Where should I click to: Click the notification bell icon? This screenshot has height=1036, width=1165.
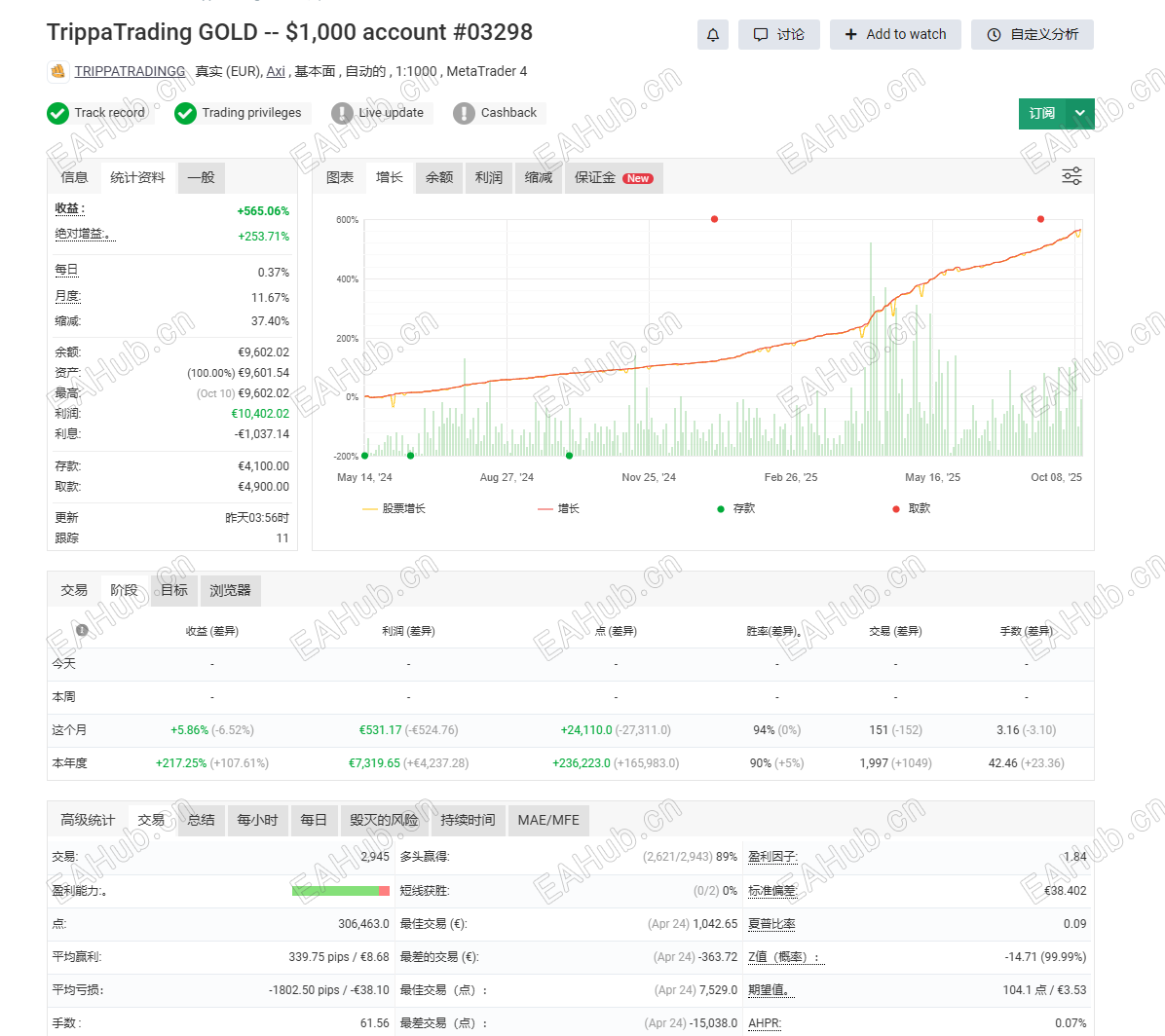click(712, 35)
